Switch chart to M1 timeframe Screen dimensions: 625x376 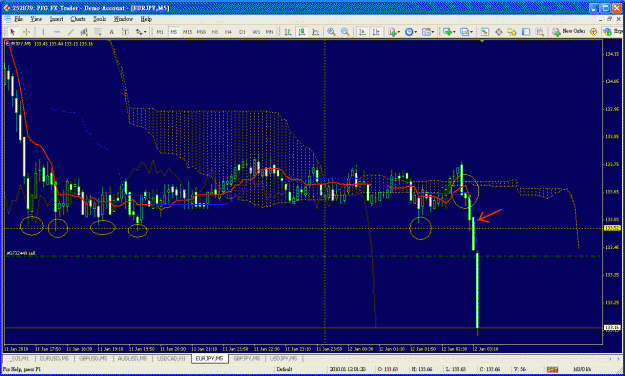pyautogui.click(x=160, y=32)
